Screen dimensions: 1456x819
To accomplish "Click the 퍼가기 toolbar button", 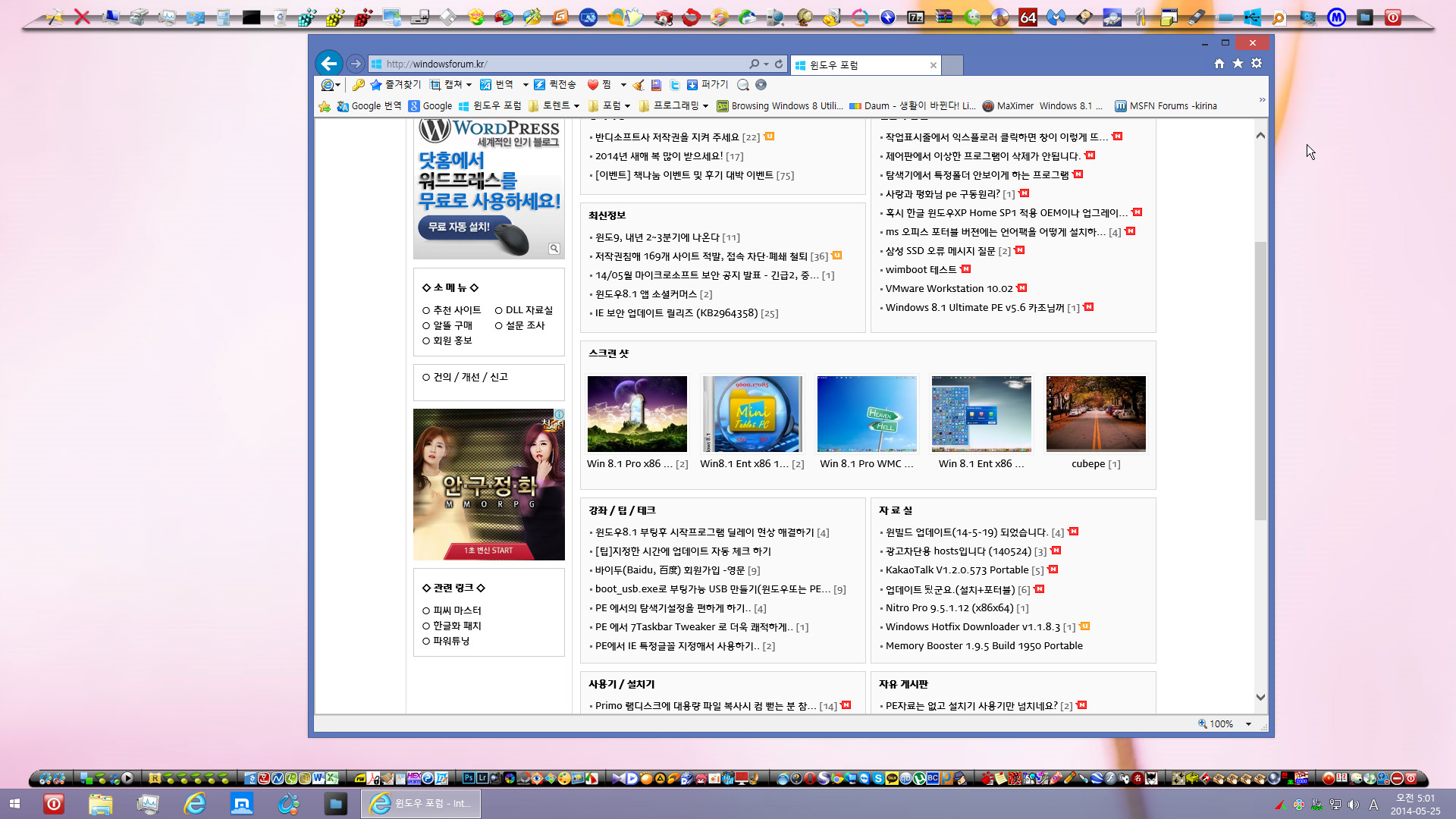I will pos(708,85).
